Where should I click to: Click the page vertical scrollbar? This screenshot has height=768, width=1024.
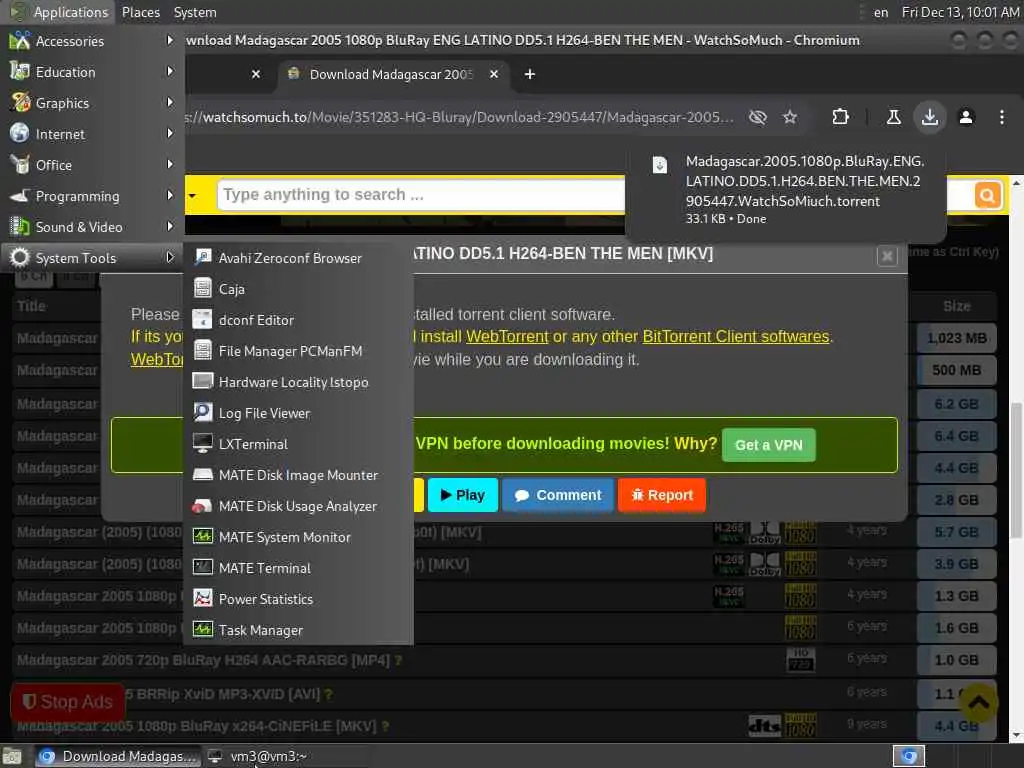pyautogui.click(x=1016, y=470)
